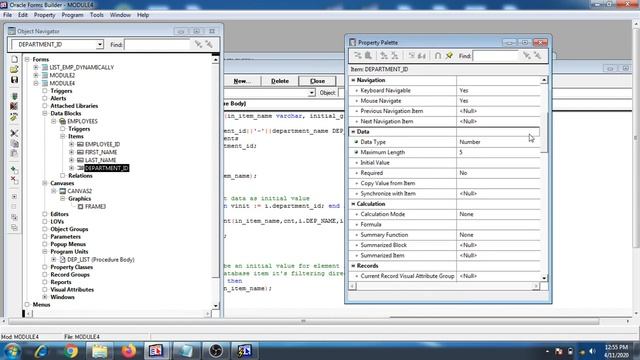
Task: Click the Expand All icon in navigator toolbar
Action: click(x=14, y=217)
